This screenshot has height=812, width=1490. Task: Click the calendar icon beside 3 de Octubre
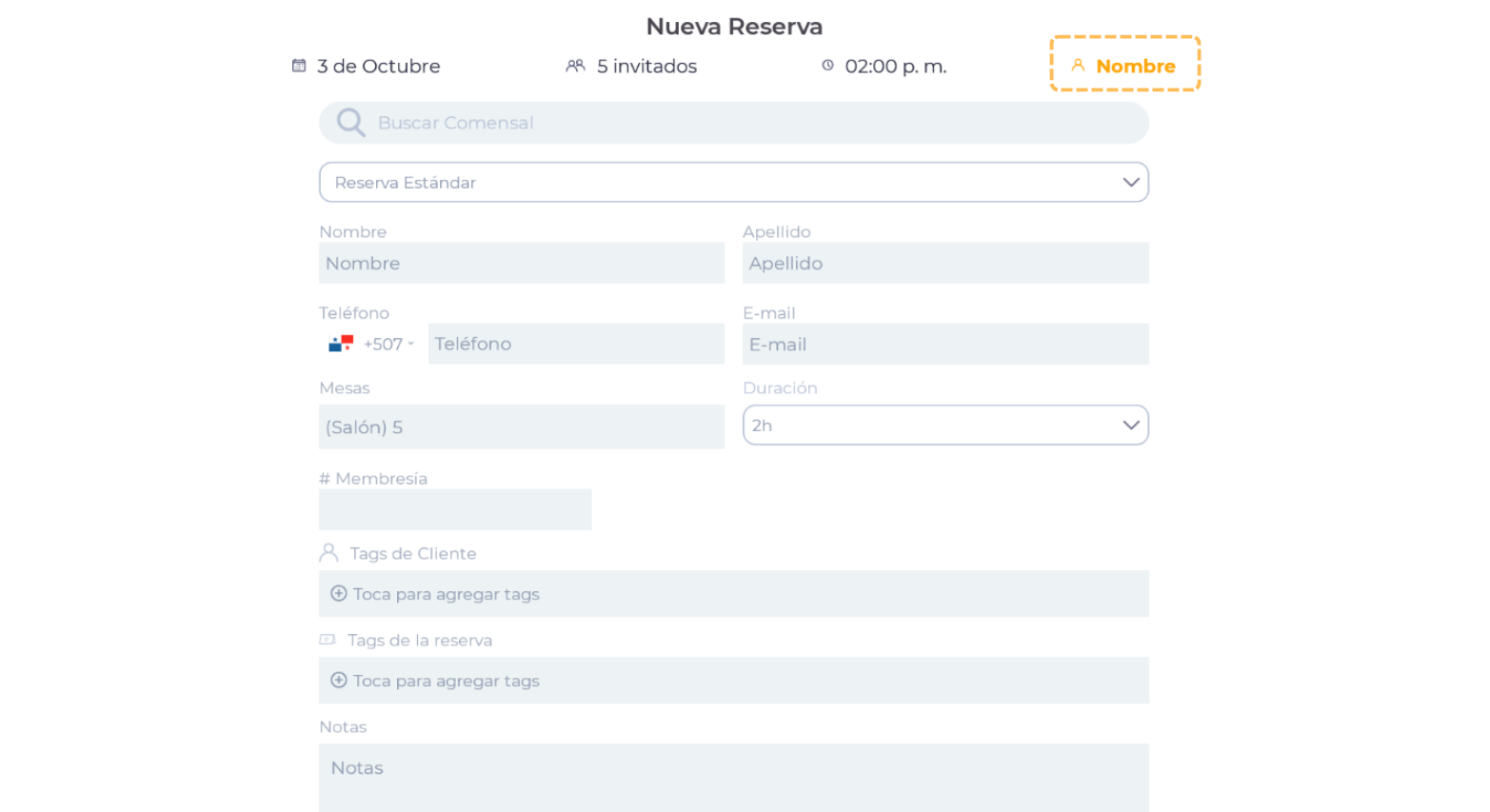pyautogui.click(x=299, y=66)
